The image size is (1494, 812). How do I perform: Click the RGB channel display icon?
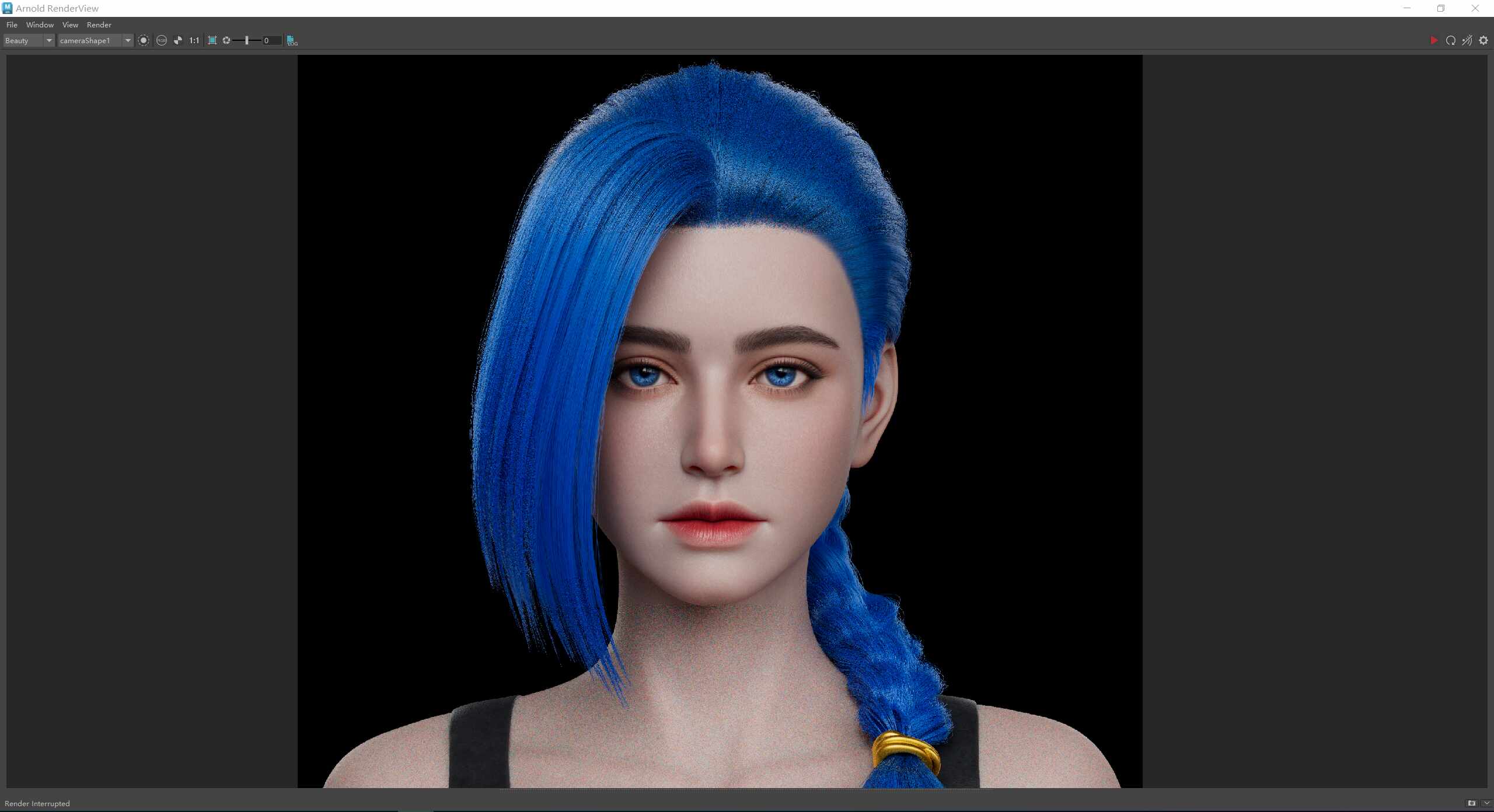(x=162, y=40)
